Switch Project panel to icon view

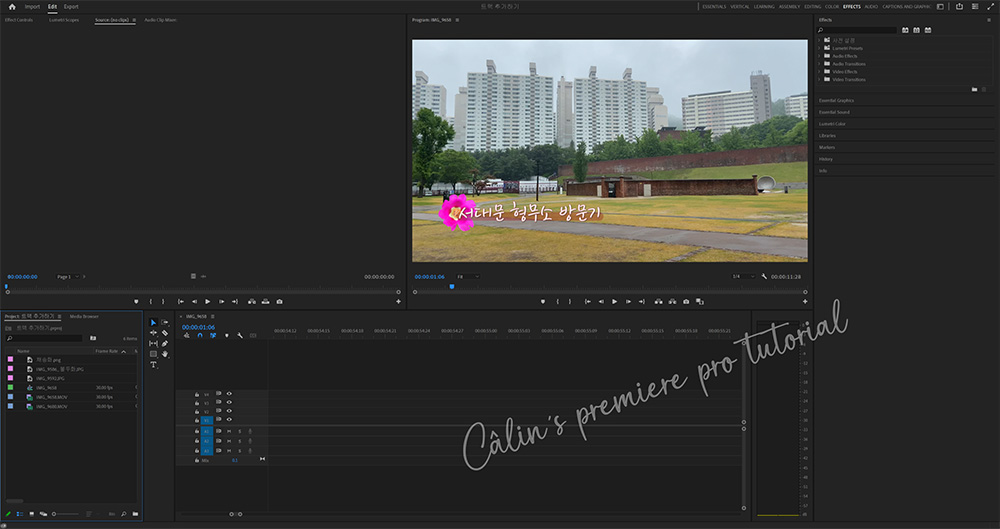[31, 514]
